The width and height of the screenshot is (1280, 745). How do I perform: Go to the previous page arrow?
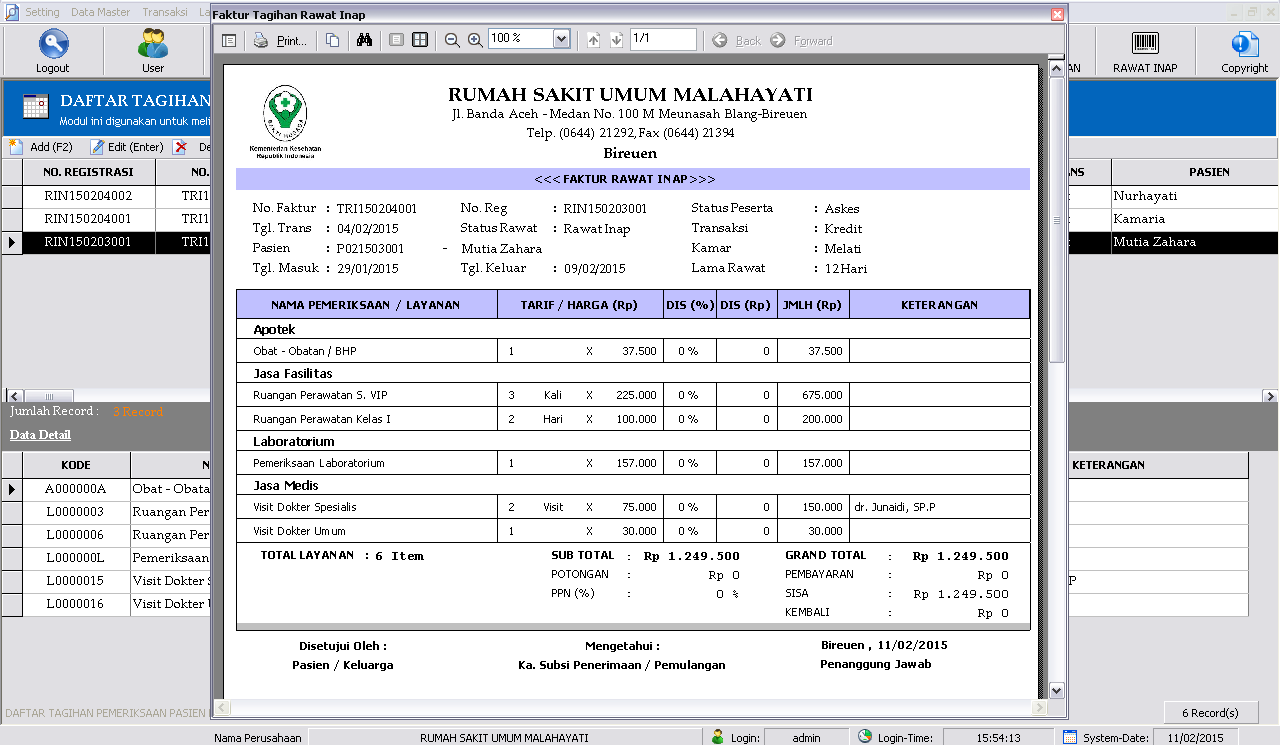[x=593, y=40]
